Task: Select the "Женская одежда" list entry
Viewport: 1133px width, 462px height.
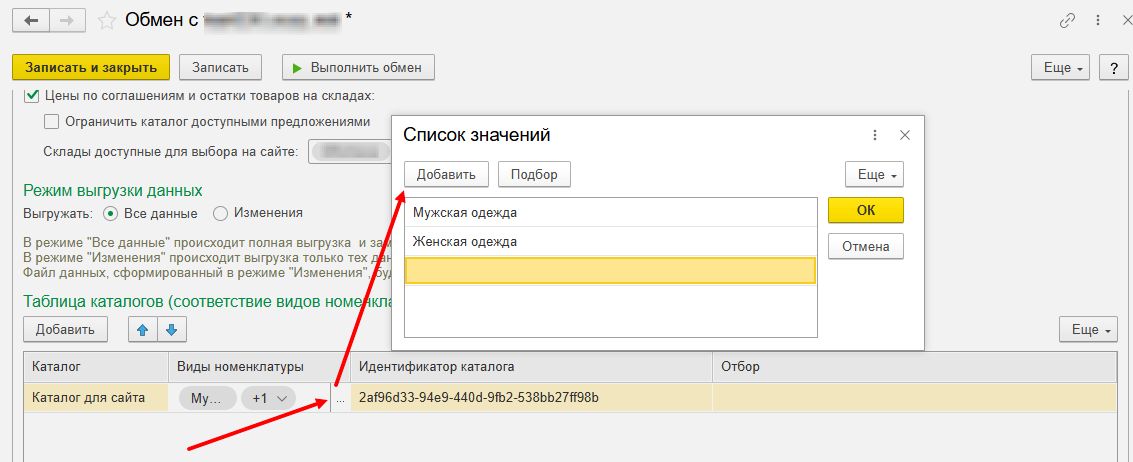Action: pos(610,241)
